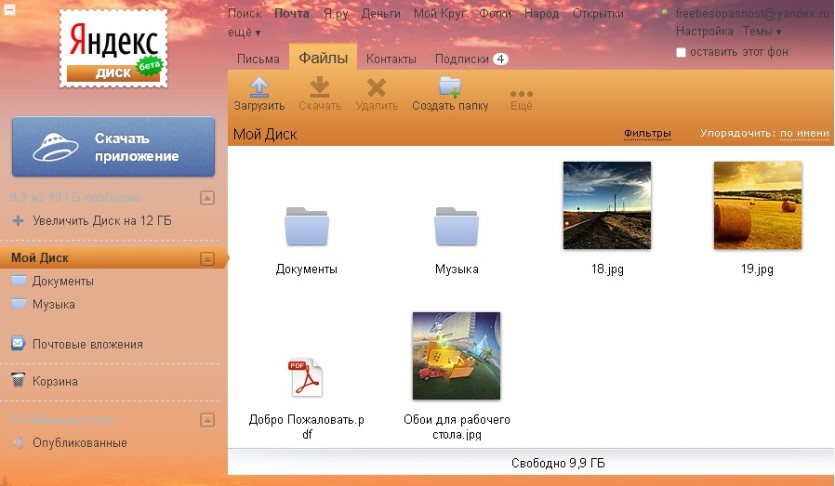Click the Скачать приложение button

coord(113,147)
